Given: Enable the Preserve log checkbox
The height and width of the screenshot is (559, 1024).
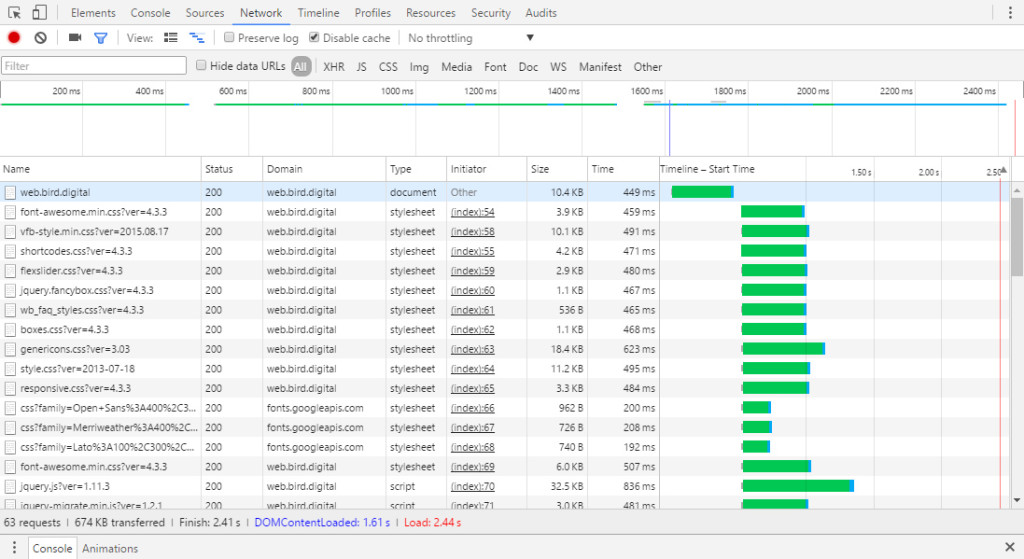Looking at the screenshot, I should coord(230,38).
